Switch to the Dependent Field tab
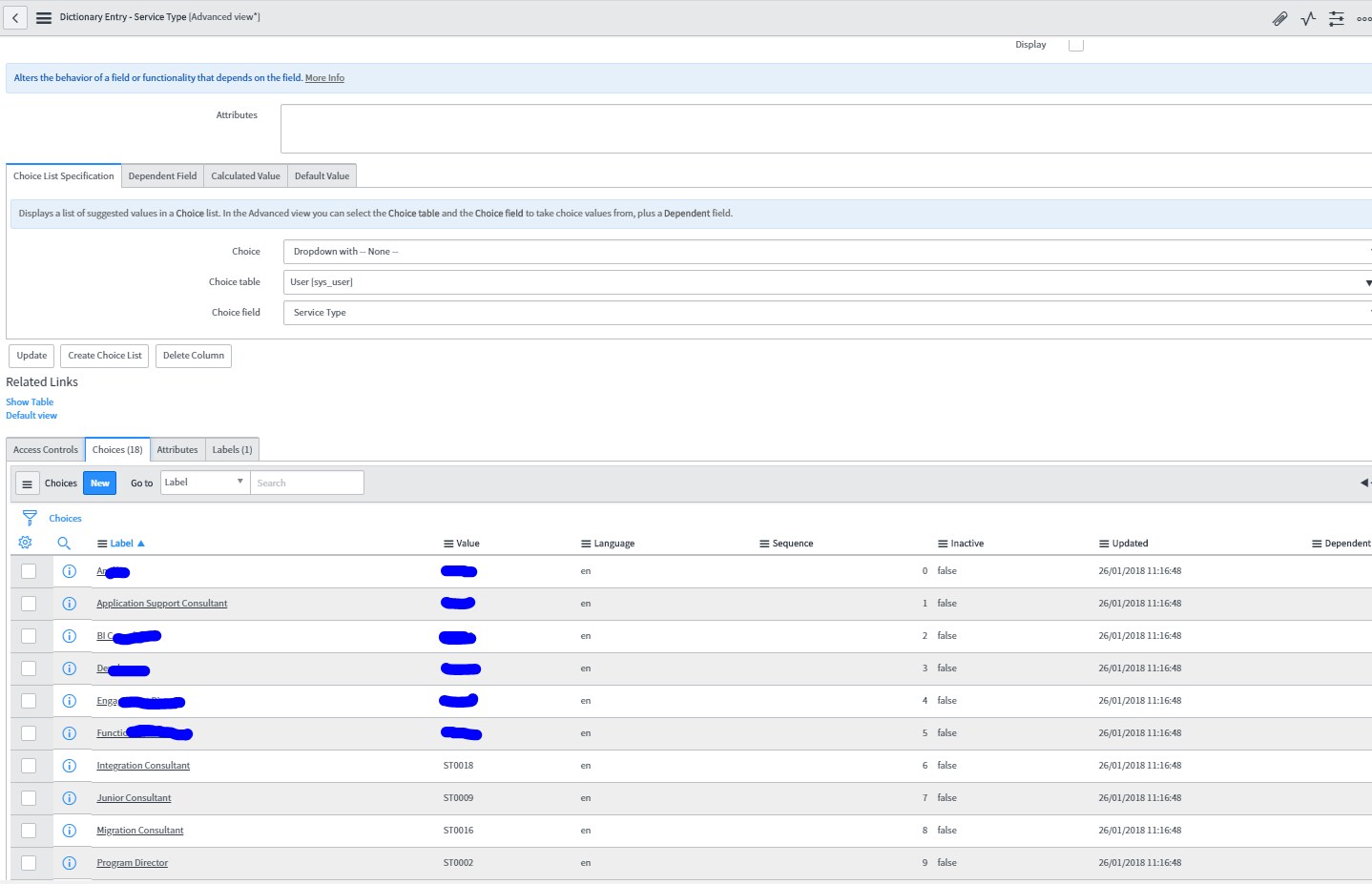 pos(162,176)
